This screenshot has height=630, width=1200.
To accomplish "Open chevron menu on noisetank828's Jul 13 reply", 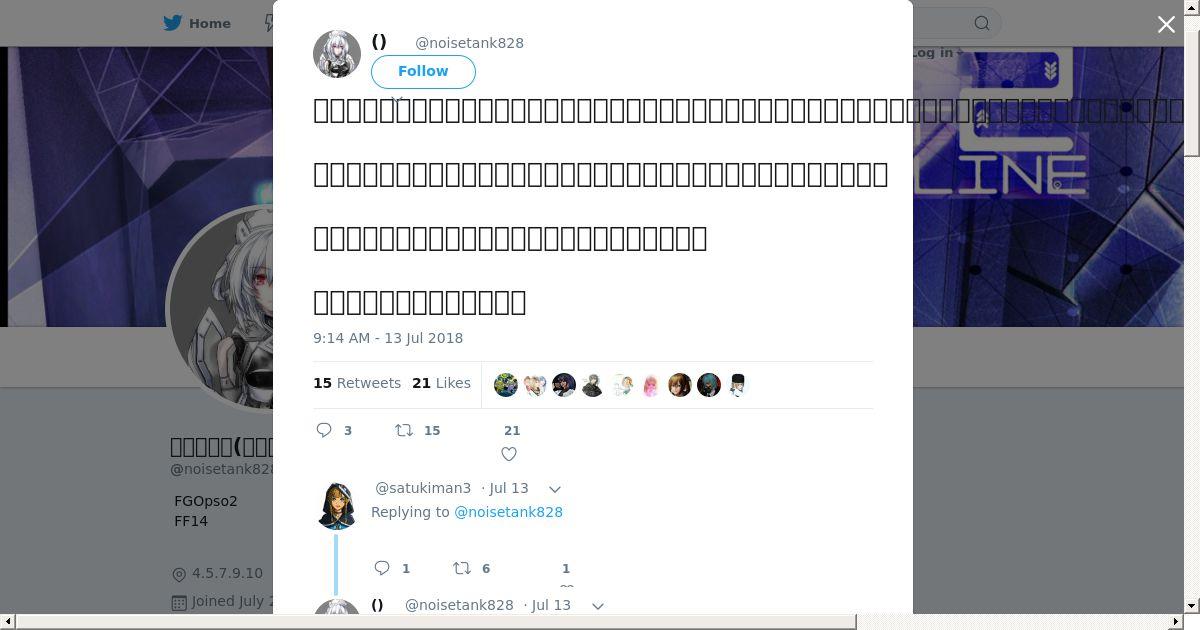I will [598, 606].
